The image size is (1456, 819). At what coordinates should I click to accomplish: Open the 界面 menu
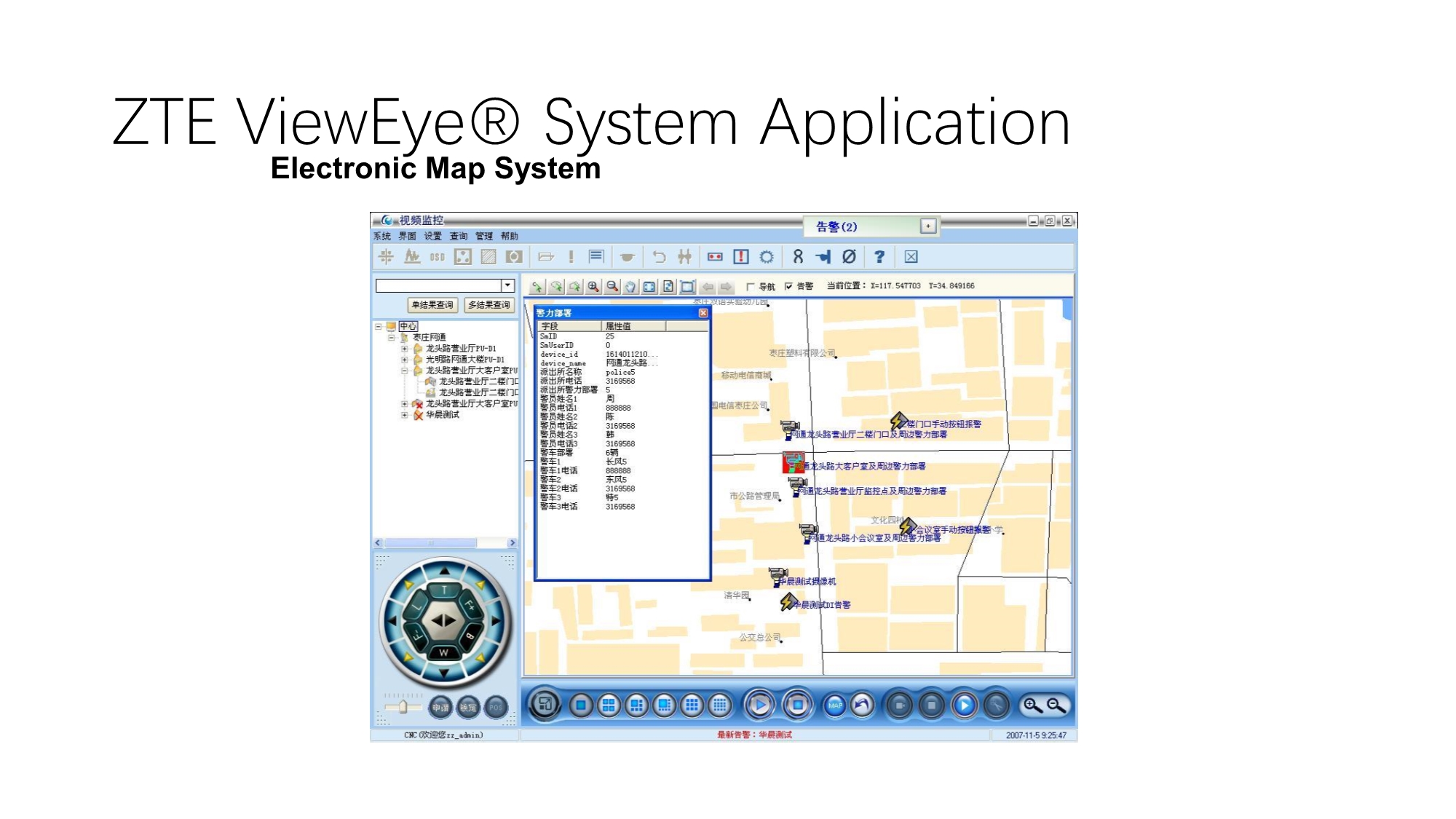[x=408, y=236]
